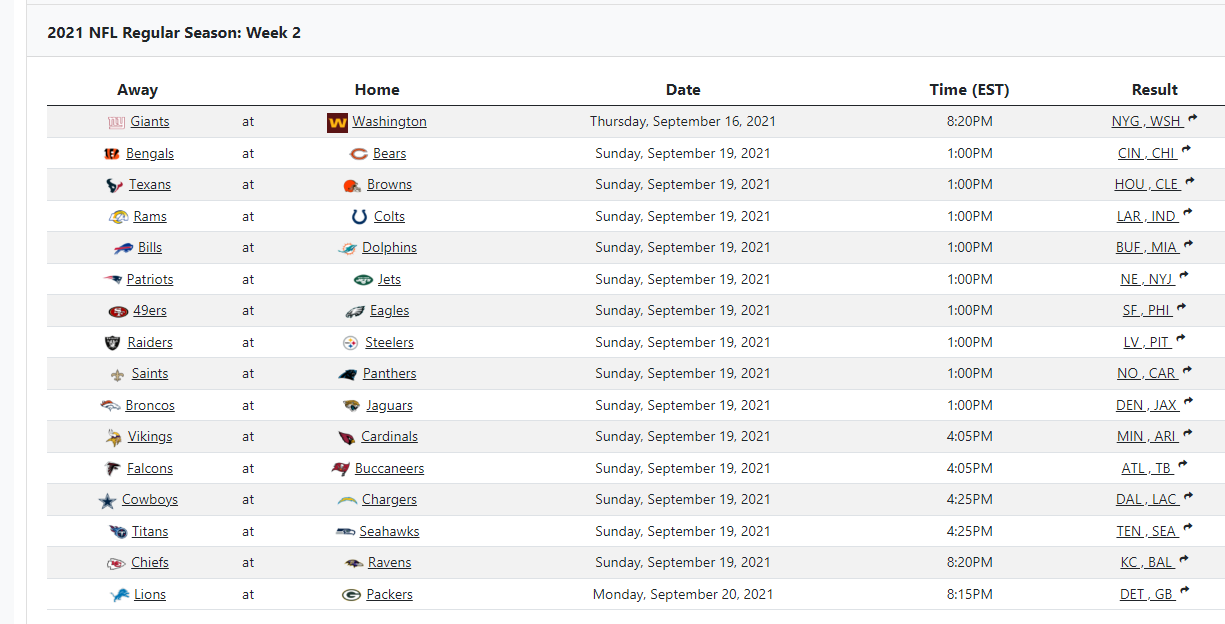Open the Patriots team link
Screen dimensions: 1225x624
pyautogui.click(x=150, y=280)
